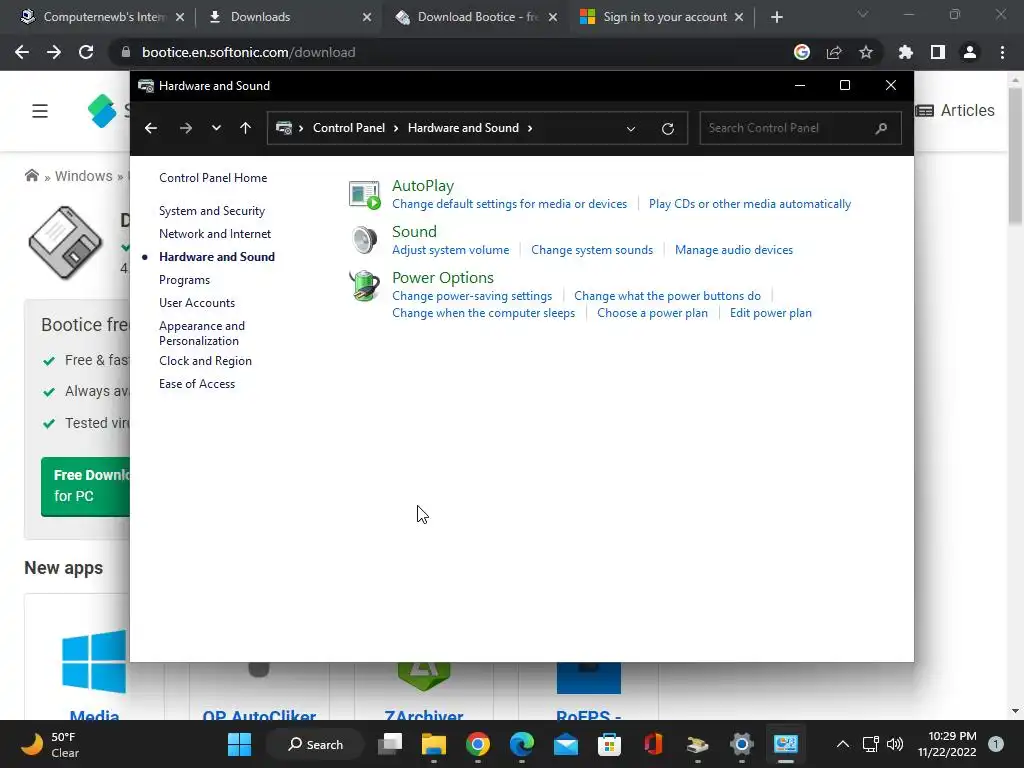The height and width of the screenshot is (768, 1024).
Task: Open Manage audio devices link
Action: click(x=734, y=249)
